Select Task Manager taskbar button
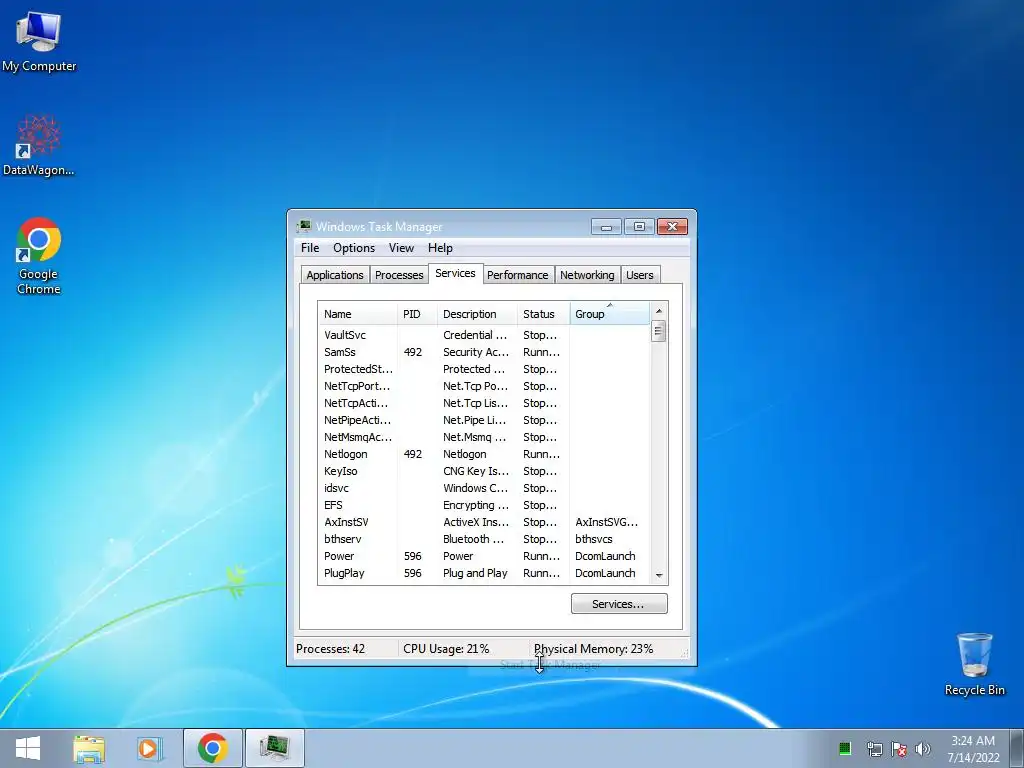The image size is (1024, 768). pos(274,748)
